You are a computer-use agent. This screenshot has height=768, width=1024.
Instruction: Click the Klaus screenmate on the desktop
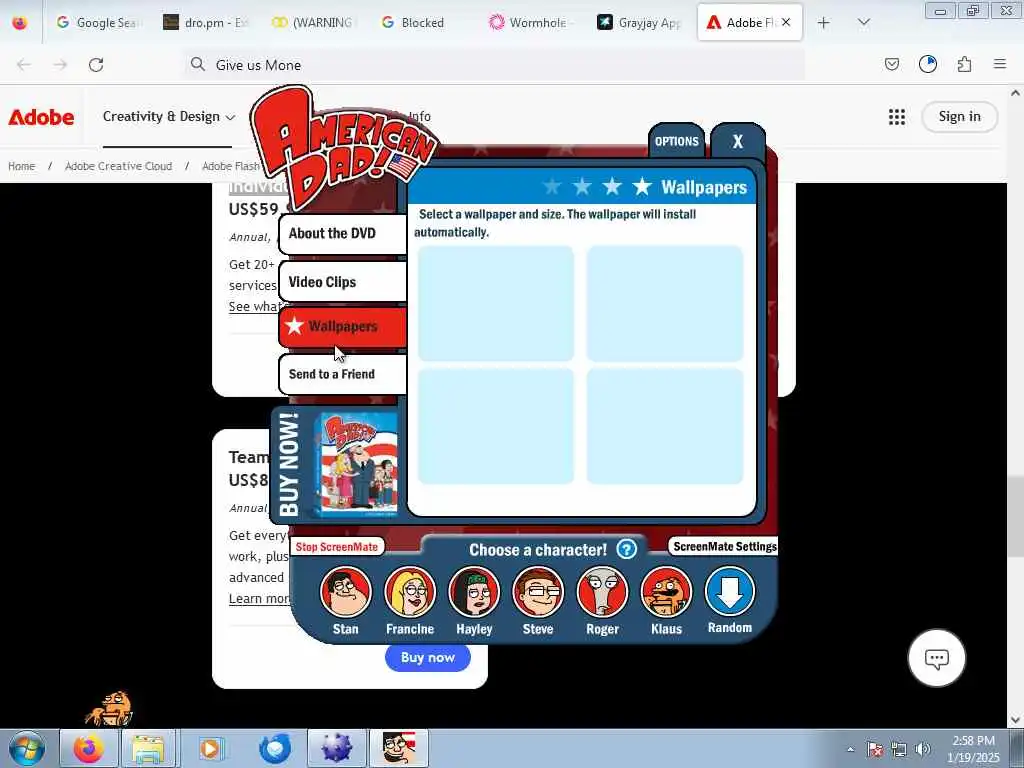click(x=110, y=708)
